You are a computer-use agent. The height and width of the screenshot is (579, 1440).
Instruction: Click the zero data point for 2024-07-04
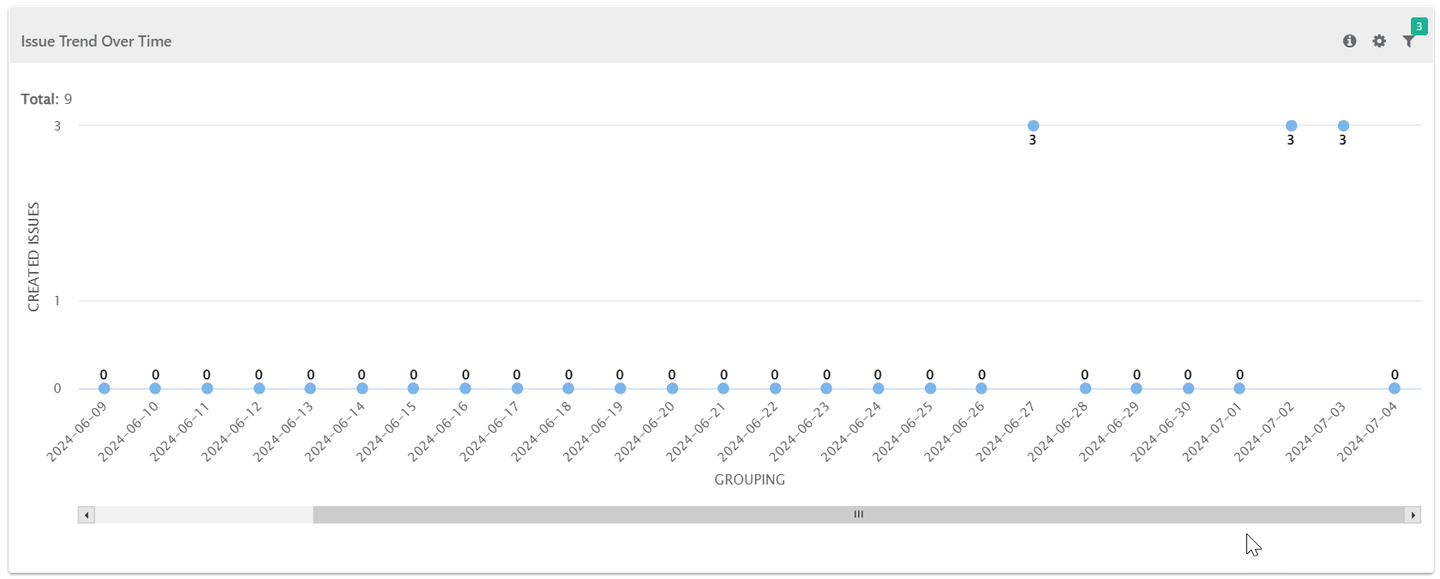coord(1396,387)
